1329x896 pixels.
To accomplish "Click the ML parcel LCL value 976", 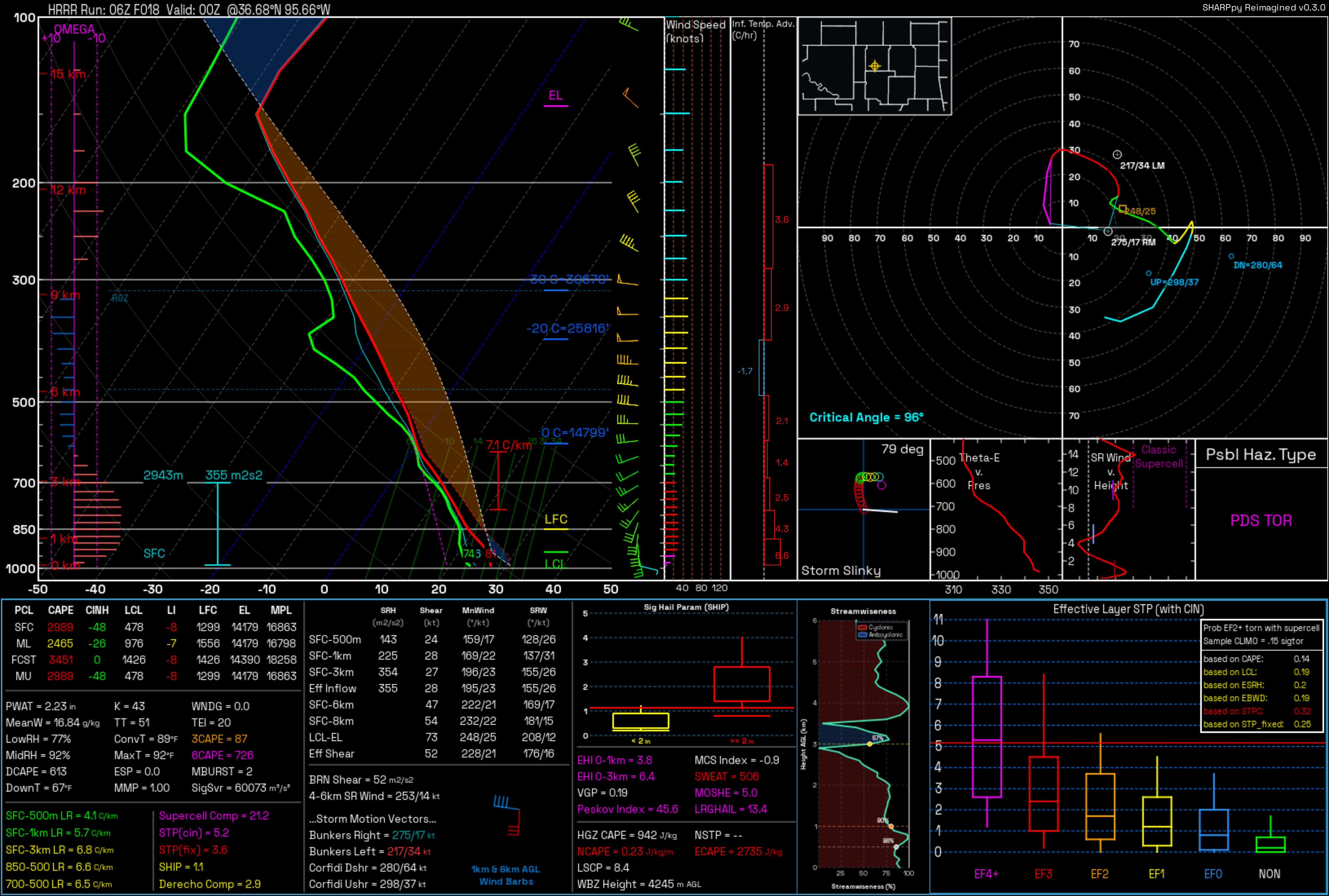I will (x=134, y=644).
